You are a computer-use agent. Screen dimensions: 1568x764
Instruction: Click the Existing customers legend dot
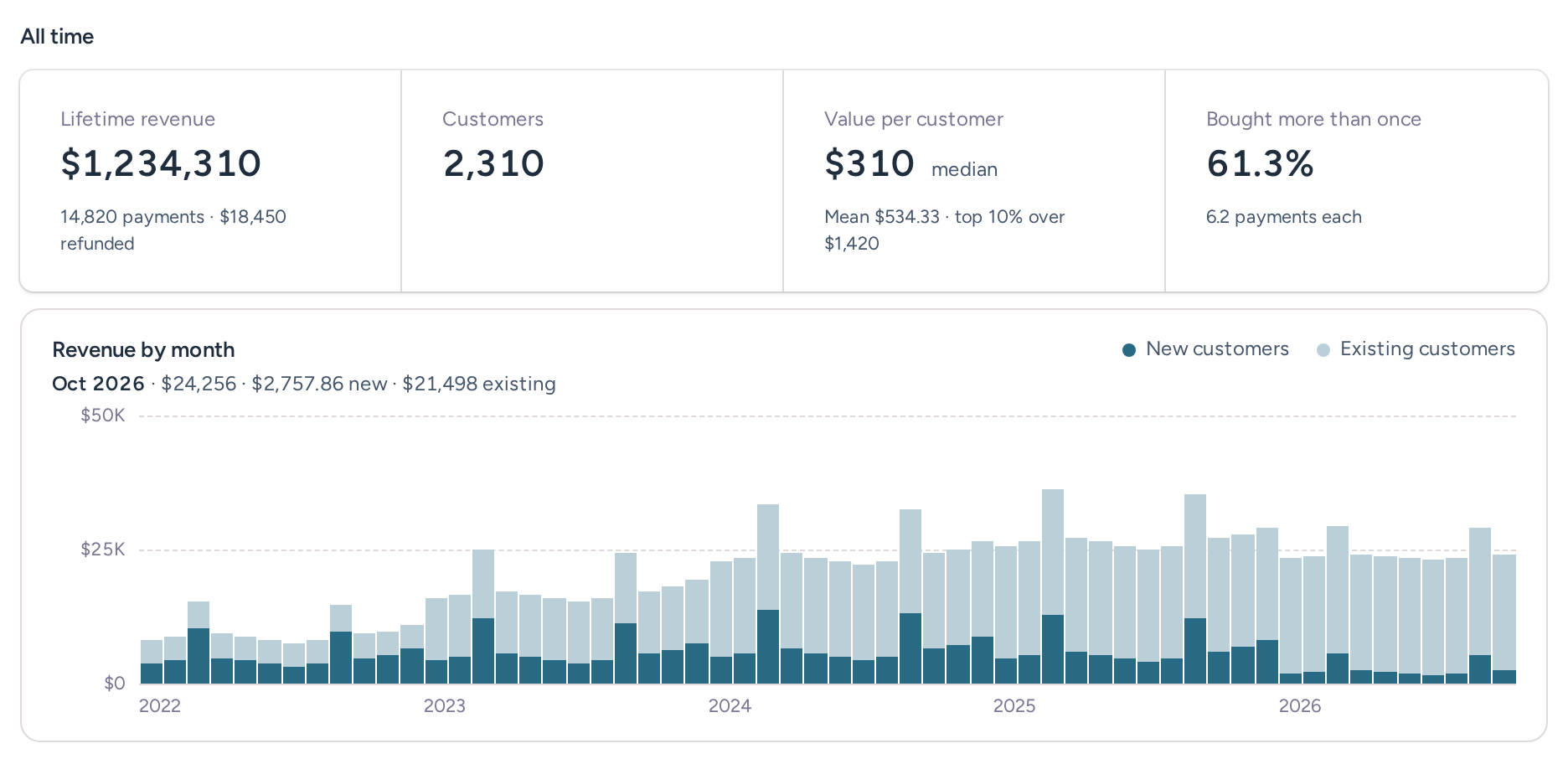(1323, 350)
